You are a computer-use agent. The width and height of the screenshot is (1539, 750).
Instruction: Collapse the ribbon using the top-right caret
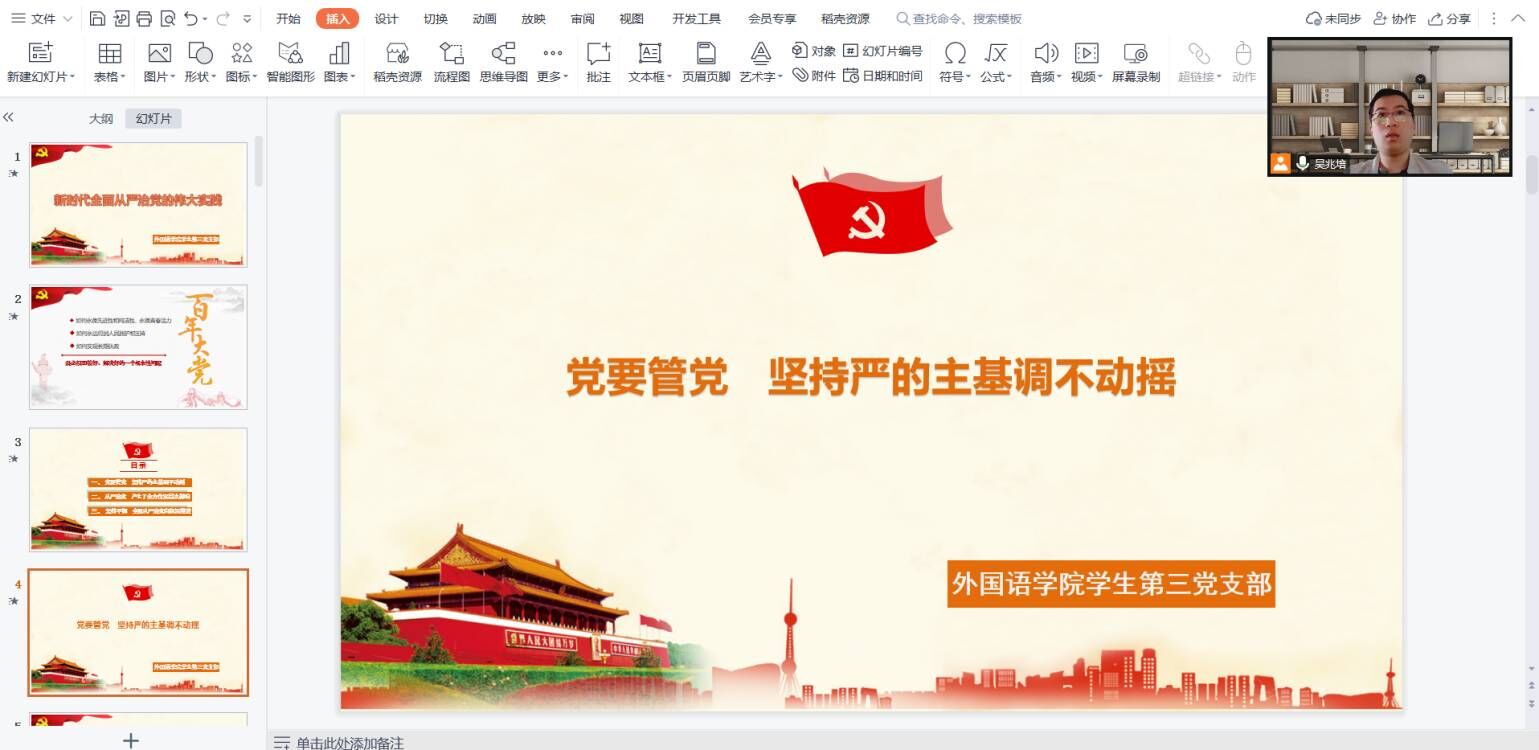1518,18
